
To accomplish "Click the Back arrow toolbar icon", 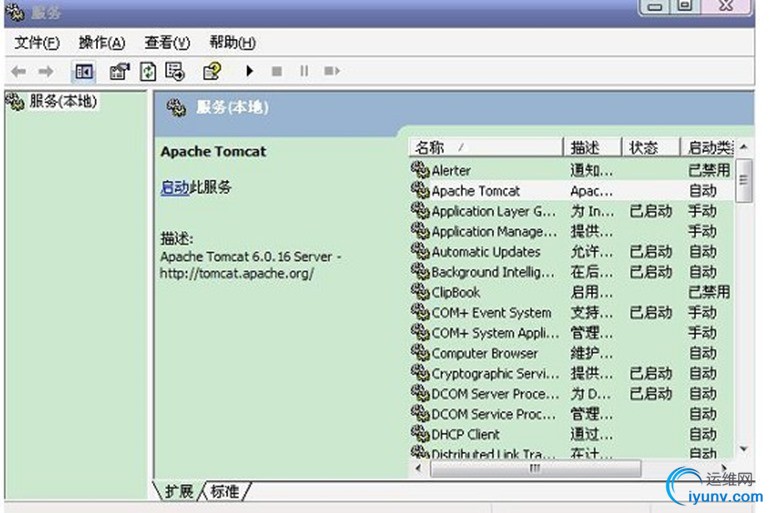I will 18,72.
